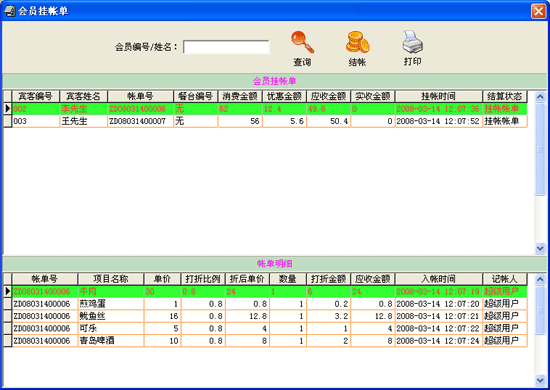Click the 入帐时间 column header
The width and height of the screenshot is (550, 390).
tap(438, 279)
